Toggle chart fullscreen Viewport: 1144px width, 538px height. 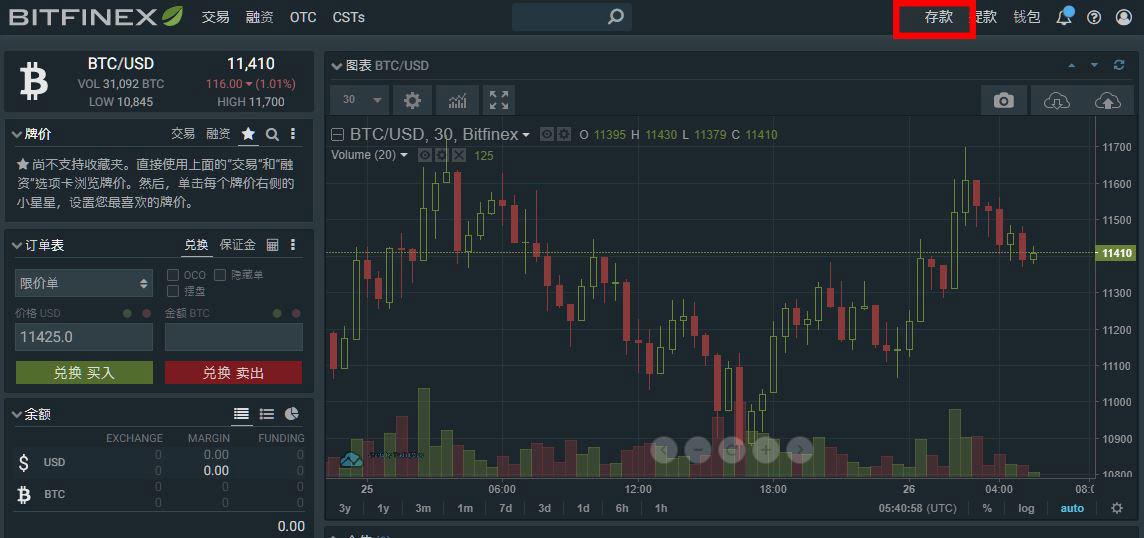point(499,100)
